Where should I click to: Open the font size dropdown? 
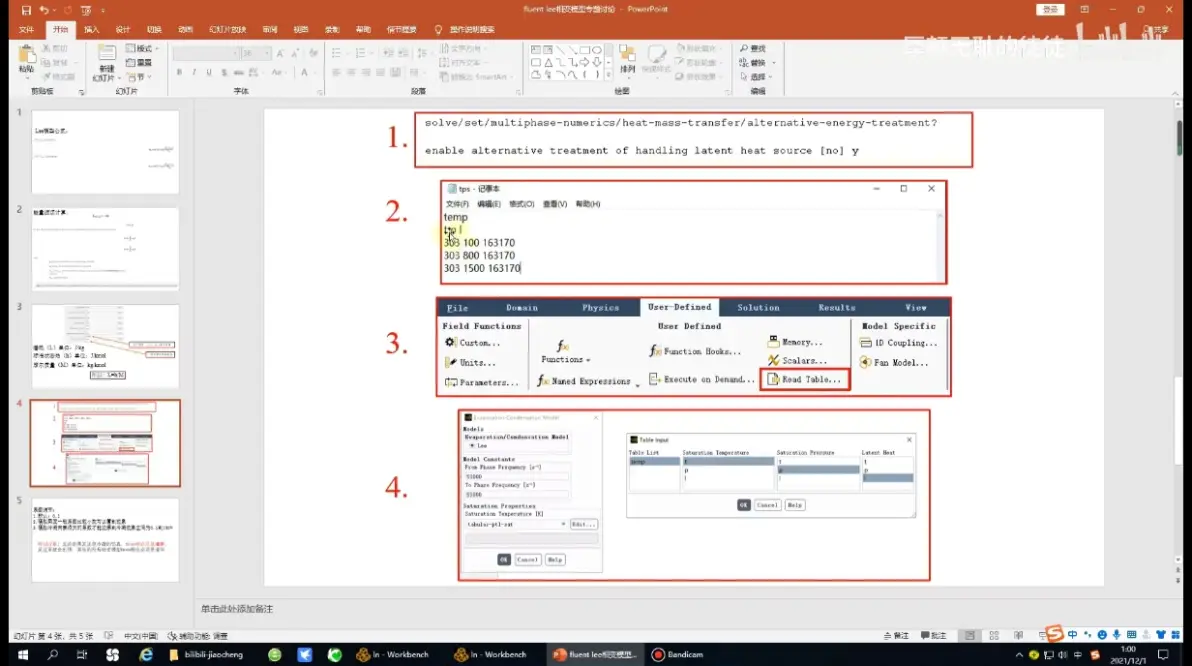tap(267, 53)
